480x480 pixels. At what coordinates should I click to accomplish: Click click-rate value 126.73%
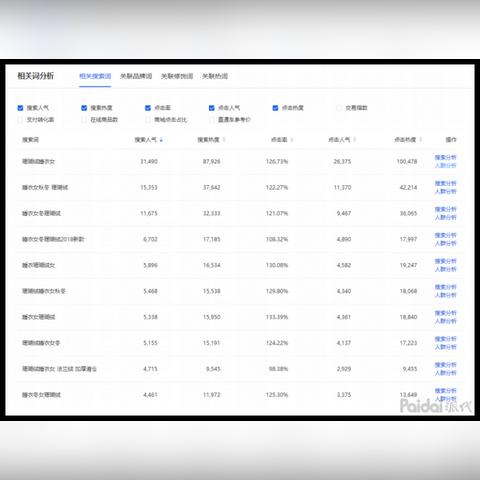pyautogui.click(x=277, y=162)
